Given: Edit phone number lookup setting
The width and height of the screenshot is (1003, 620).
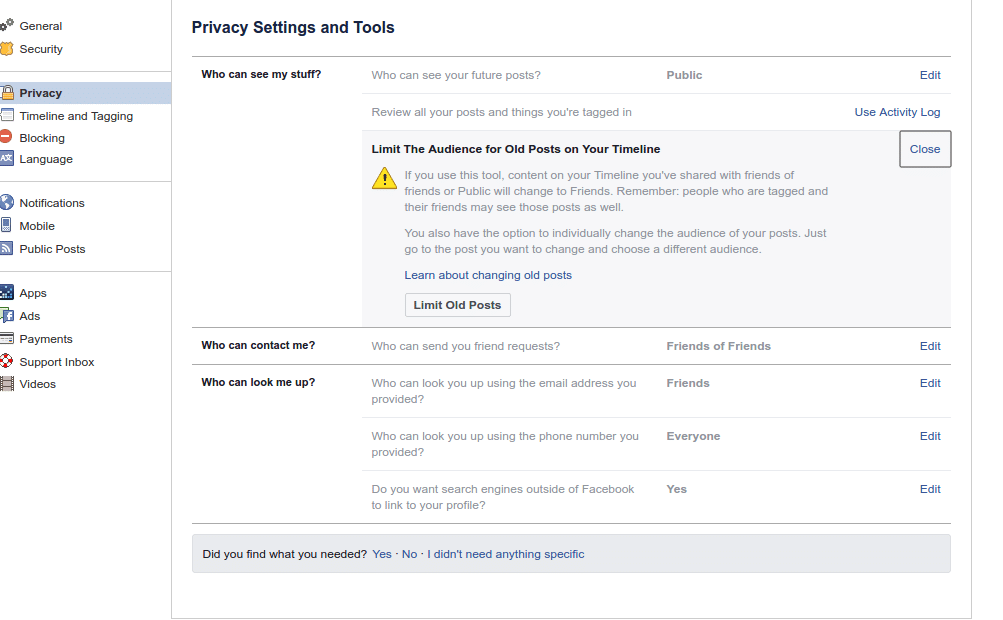Looking at the screenshot, I should [x=930, y=436].
